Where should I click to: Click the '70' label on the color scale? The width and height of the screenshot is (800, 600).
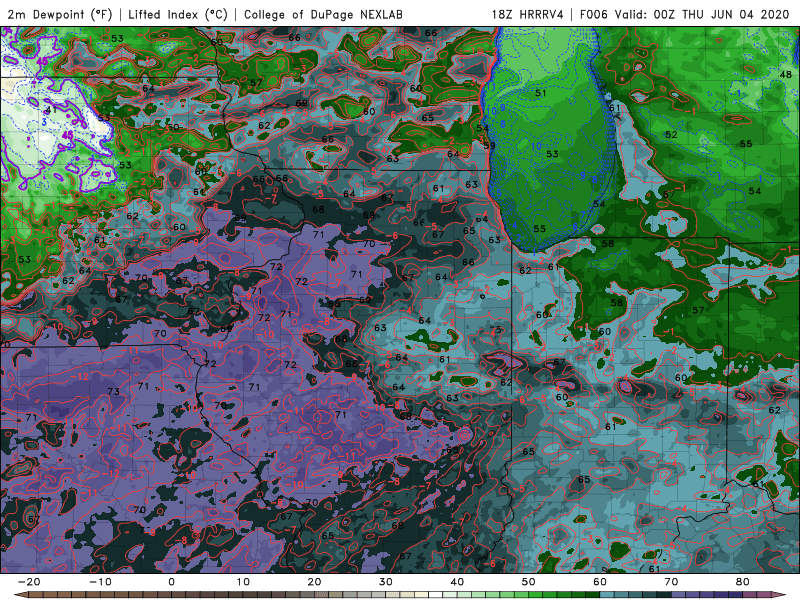671,582
